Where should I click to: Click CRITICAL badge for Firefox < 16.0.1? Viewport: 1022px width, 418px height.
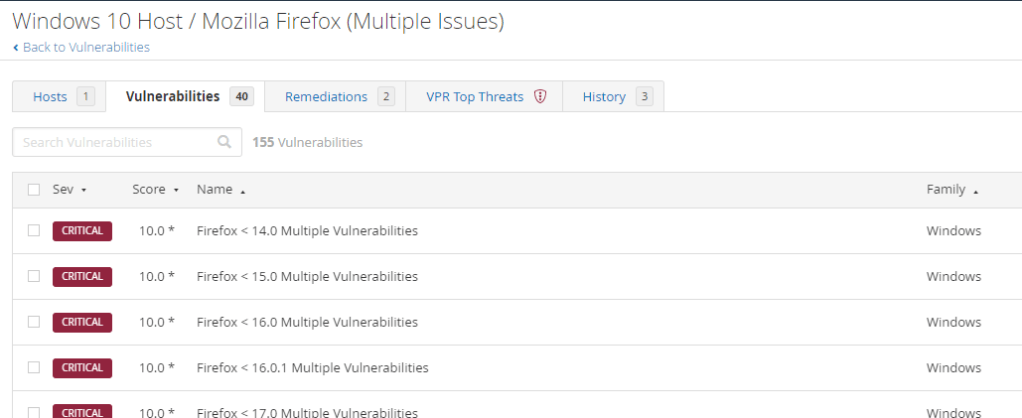tap(82, 367)
